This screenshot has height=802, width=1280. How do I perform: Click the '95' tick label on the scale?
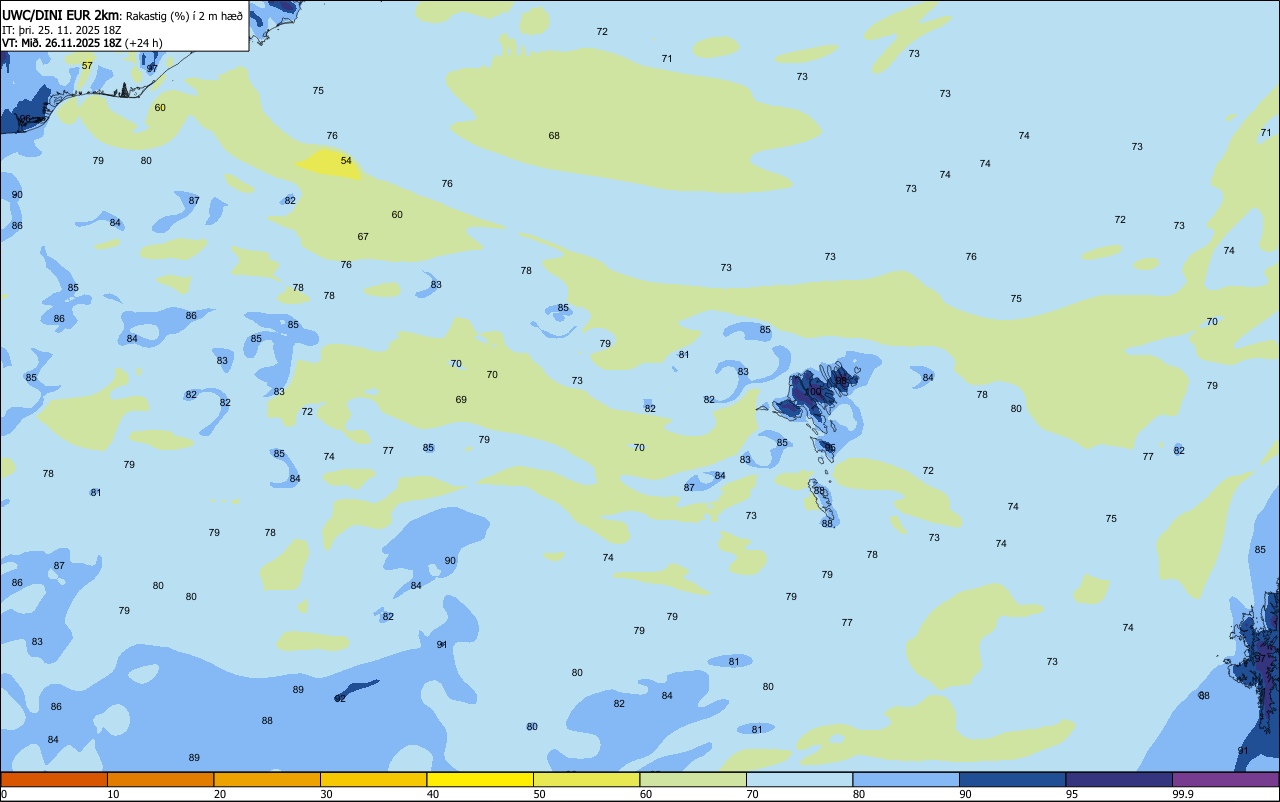pos(1072,794)
